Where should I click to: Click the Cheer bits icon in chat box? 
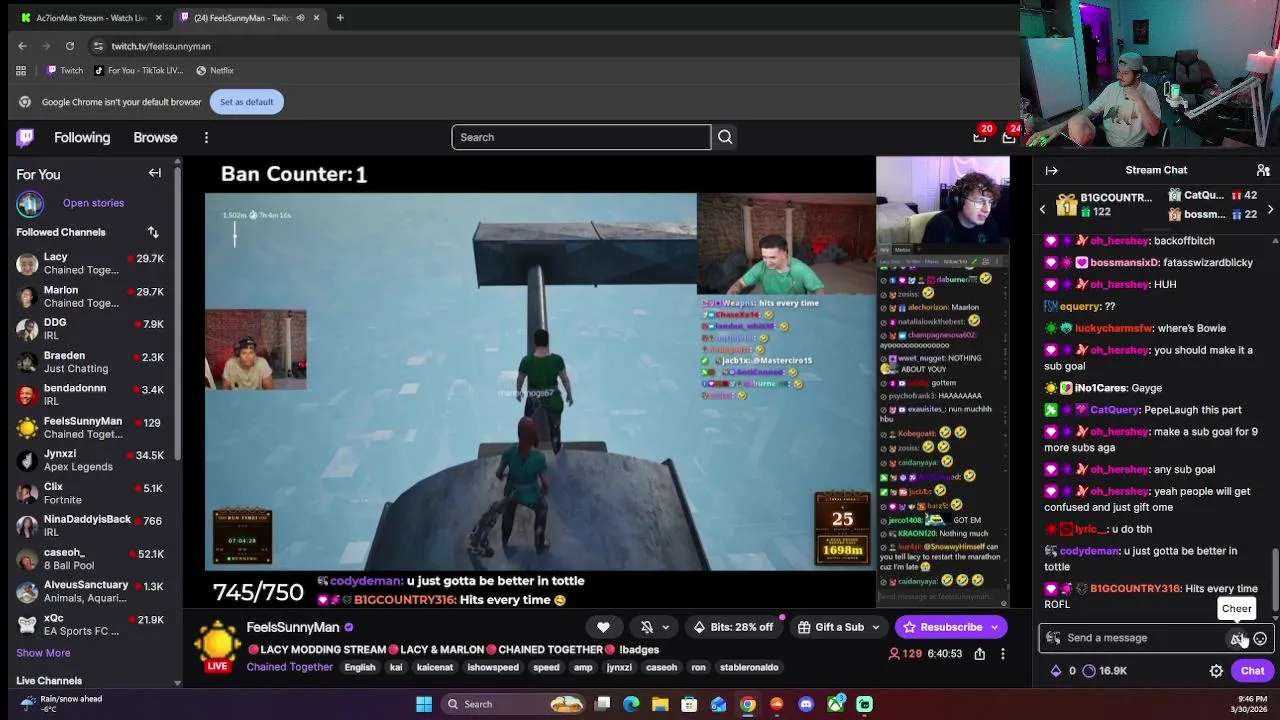[x=1238, y=638]
